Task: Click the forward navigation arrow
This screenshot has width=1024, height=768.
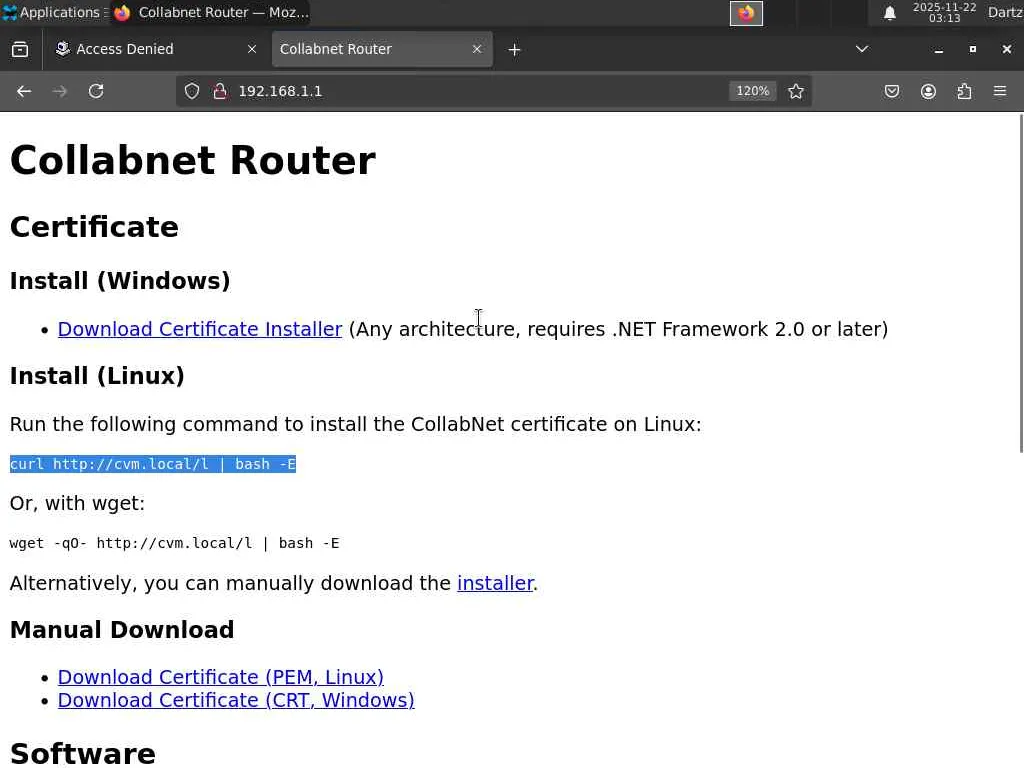Action: coord(59,91)
